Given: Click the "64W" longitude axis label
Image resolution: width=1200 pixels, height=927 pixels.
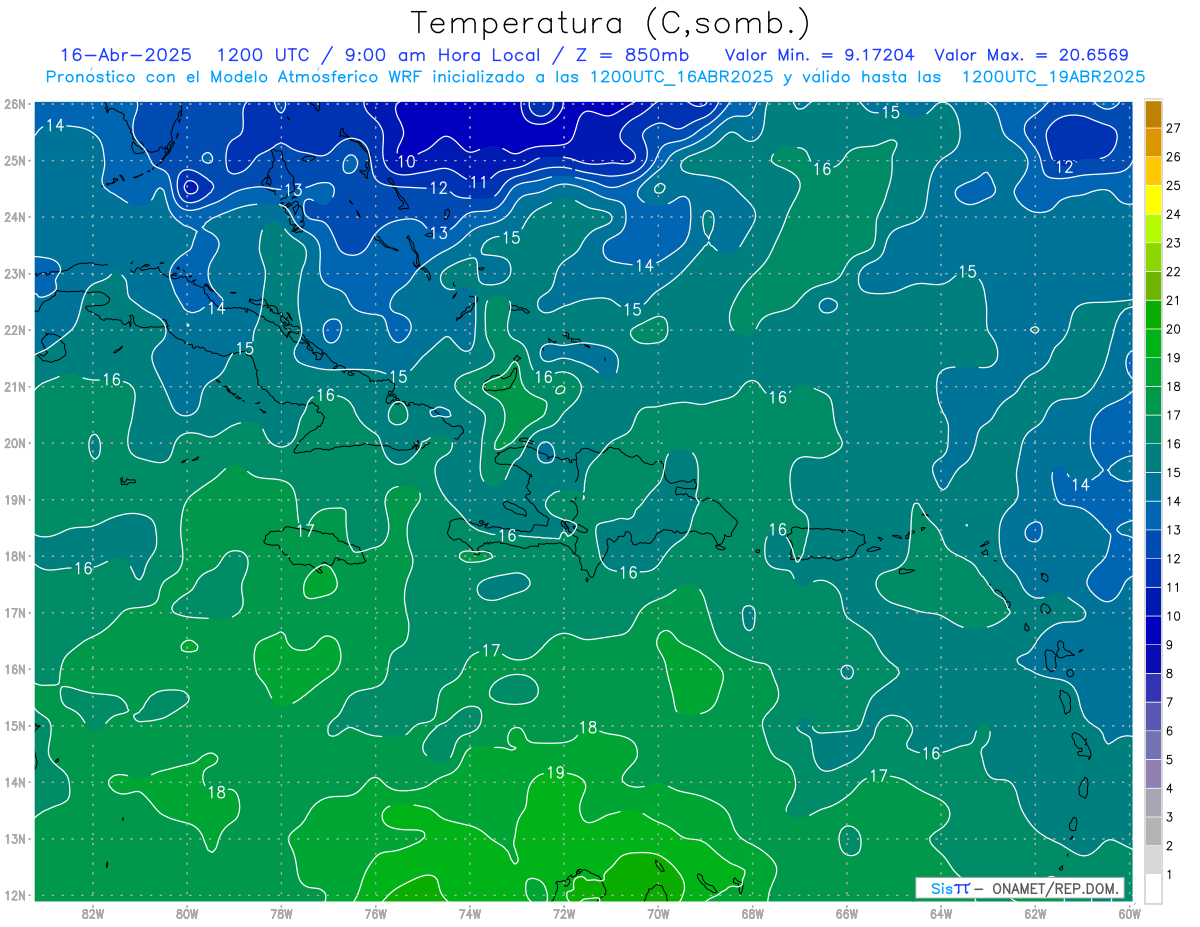Looking at the screenshot, I should tap(941, 912).
